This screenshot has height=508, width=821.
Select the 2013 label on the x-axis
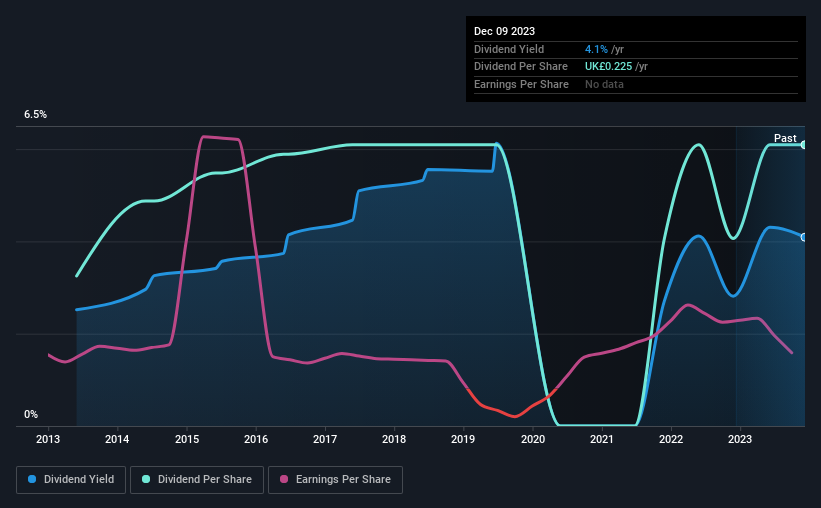(x=48, y=439)
